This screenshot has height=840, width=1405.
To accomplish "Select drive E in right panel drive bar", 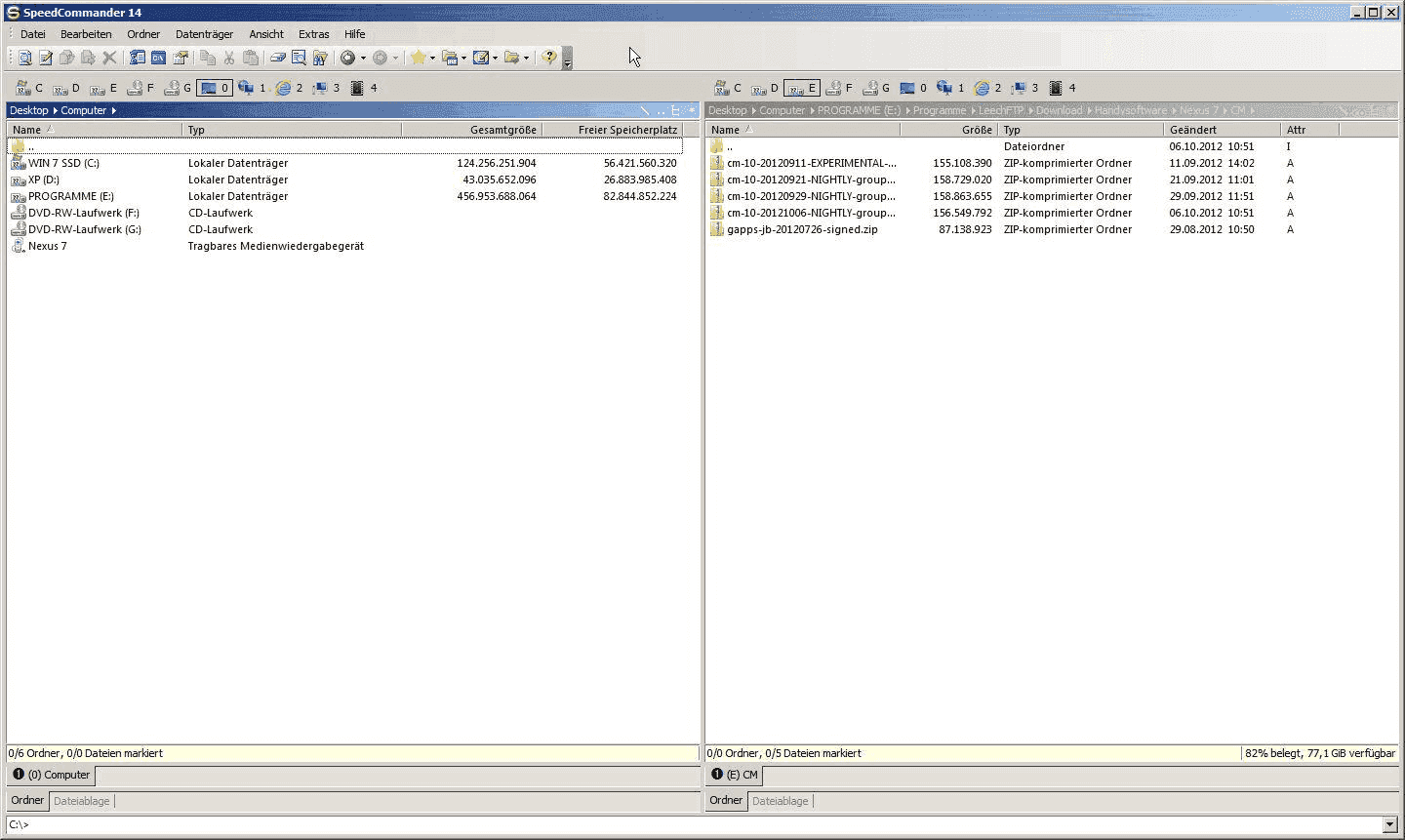I will pyautogui.click(x=802, y=88).
